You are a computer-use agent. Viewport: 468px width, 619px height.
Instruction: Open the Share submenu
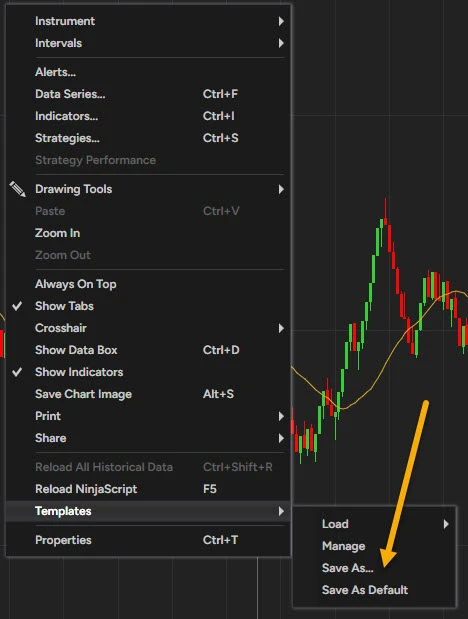pyautogui.click(x=149, y=438)
